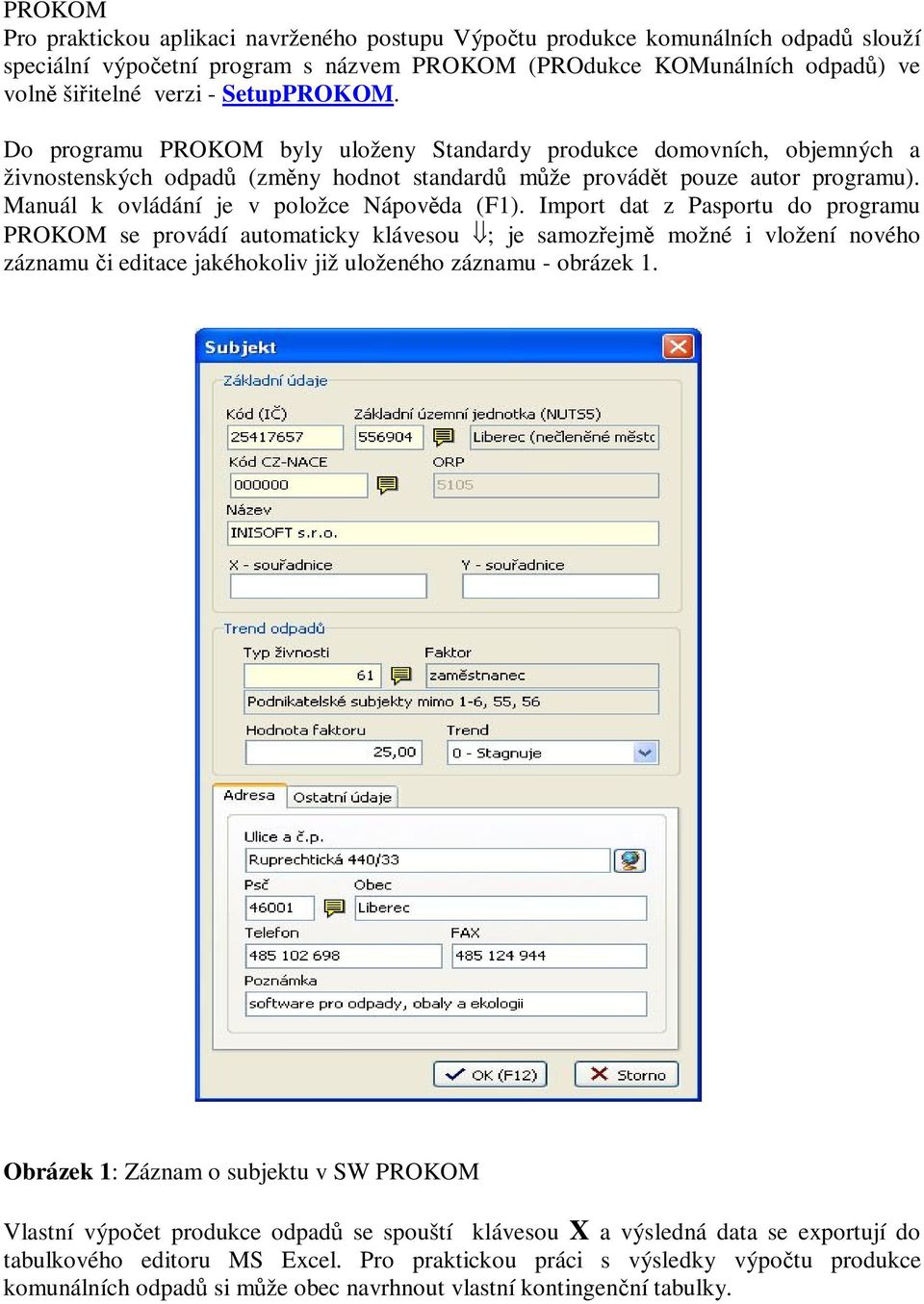Expand the Trend dropdown arrow
Viewport: 924px width, 1304px height.
[x=645, y=754]
